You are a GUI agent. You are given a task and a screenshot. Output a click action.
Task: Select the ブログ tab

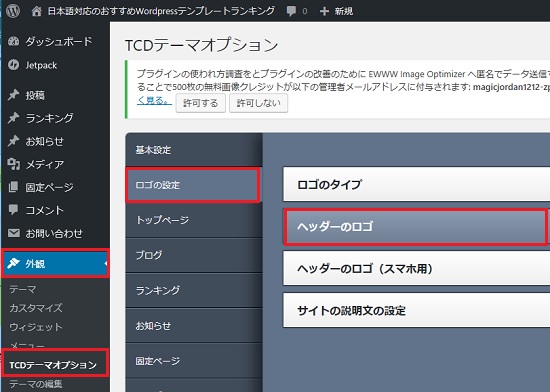click(194, 255)
